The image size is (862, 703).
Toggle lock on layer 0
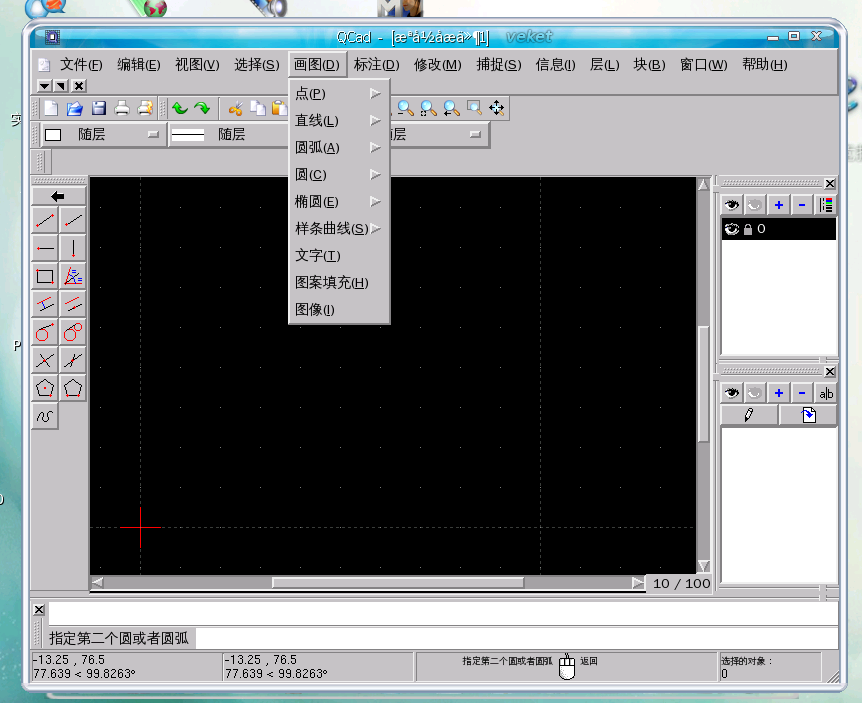coord(748,229)
